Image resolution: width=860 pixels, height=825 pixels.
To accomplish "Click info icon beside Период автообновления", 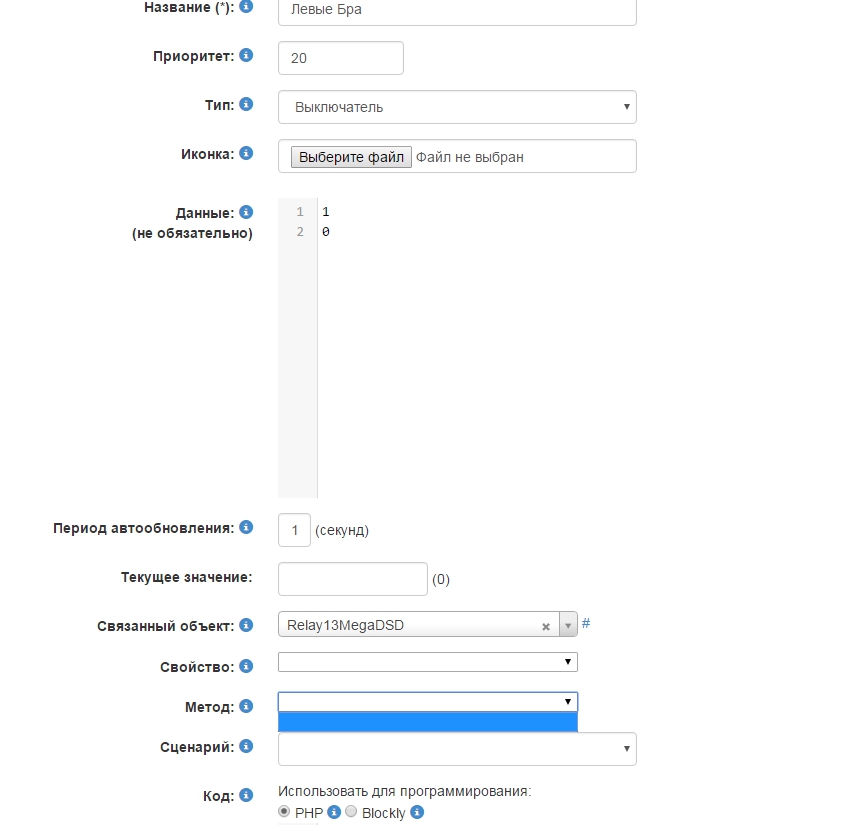I will 246,527.
